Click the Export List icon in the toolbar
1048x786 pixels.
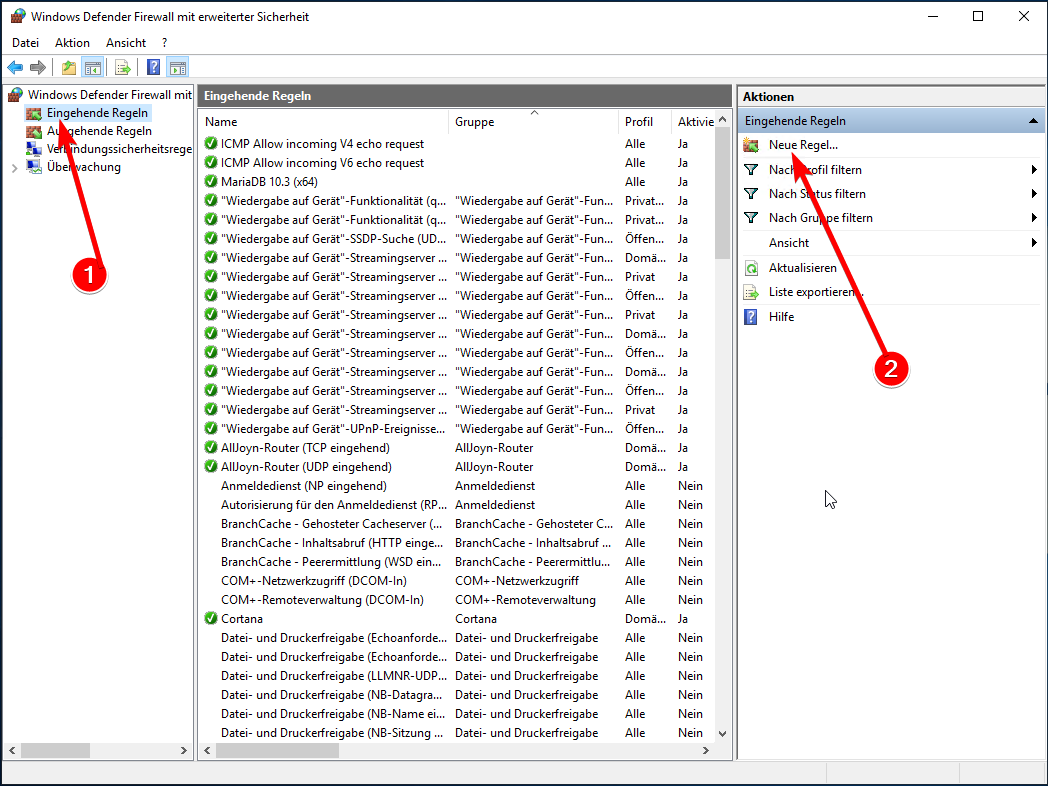point(122,67)
